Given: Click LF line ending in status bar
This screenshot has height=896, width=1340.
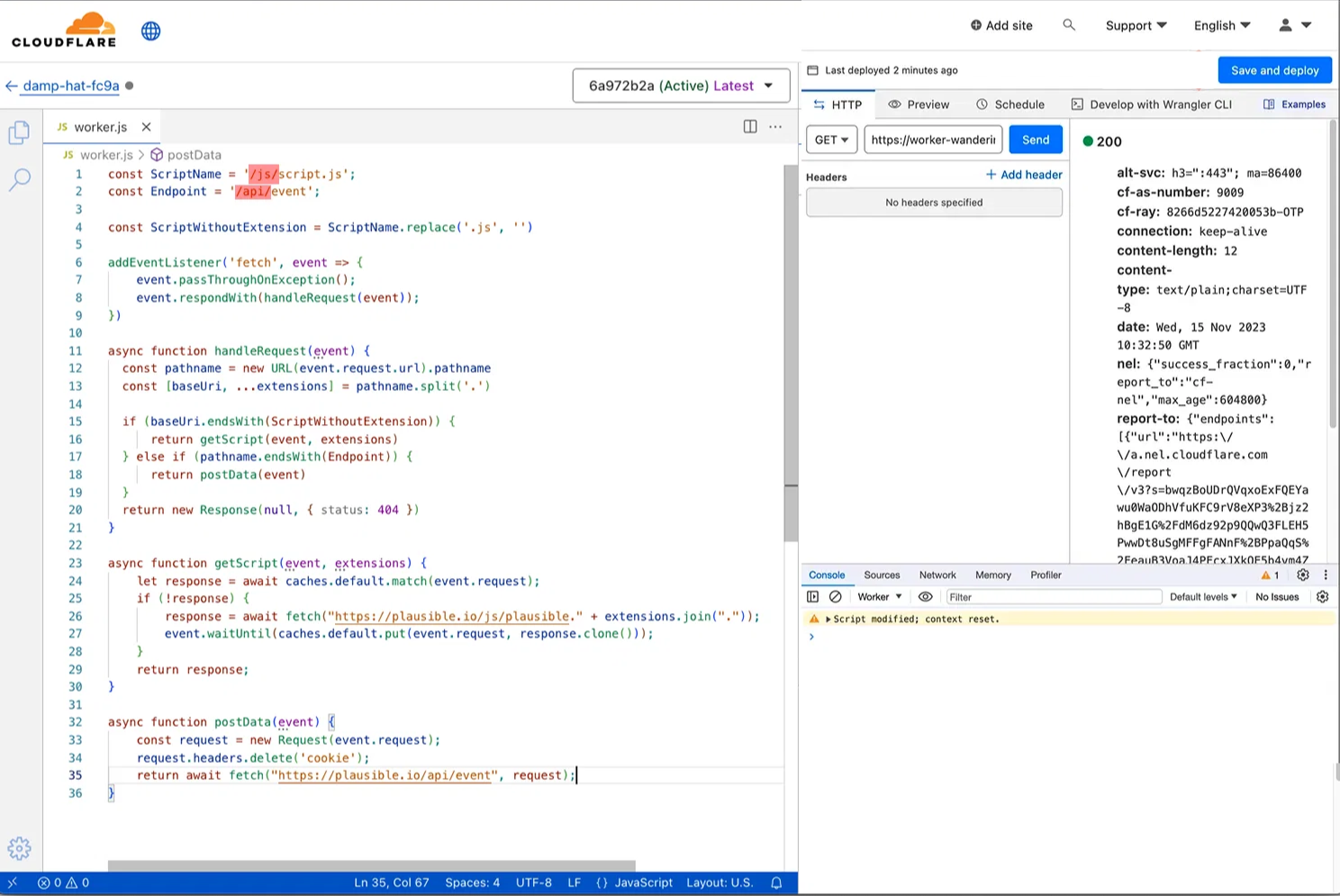Looking at the screenshot, I should pos(574,883).
